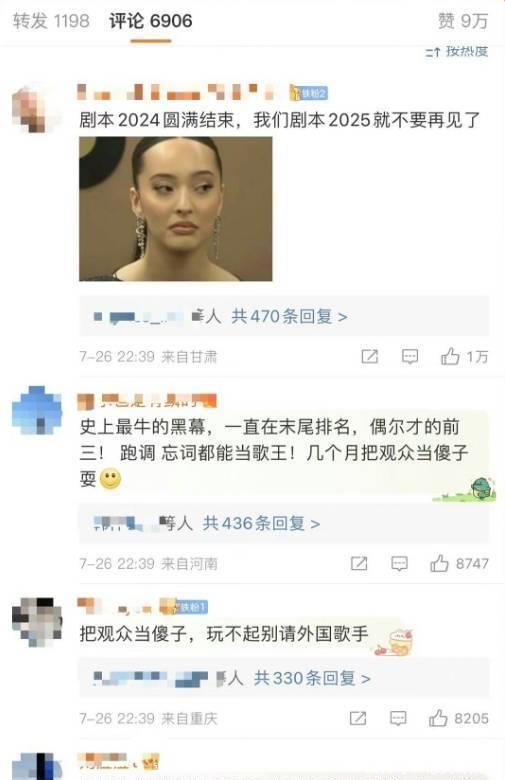The width and height of the screenshot is (505, 780).
Task: Select the 评论 6906 tab
Action: click(150, 21)
